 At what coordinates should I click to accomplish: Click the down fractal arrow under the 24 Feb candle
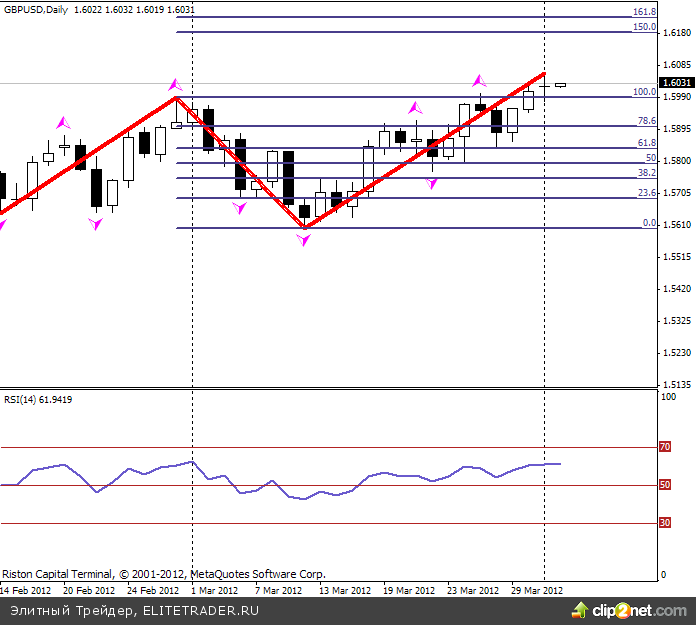[x=96, y=225]
